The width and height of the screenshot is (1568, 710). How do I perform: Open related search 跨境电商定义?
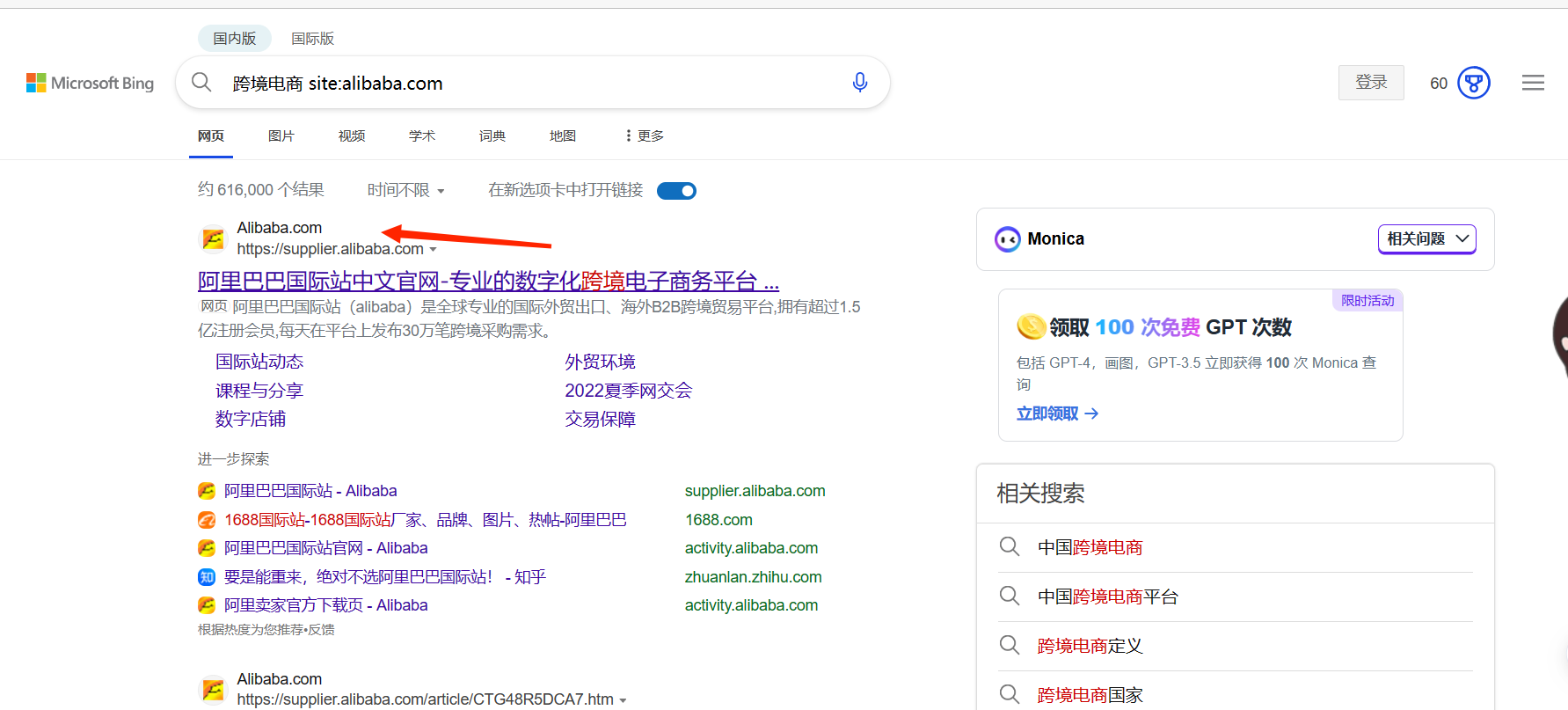coord(1090,646)
